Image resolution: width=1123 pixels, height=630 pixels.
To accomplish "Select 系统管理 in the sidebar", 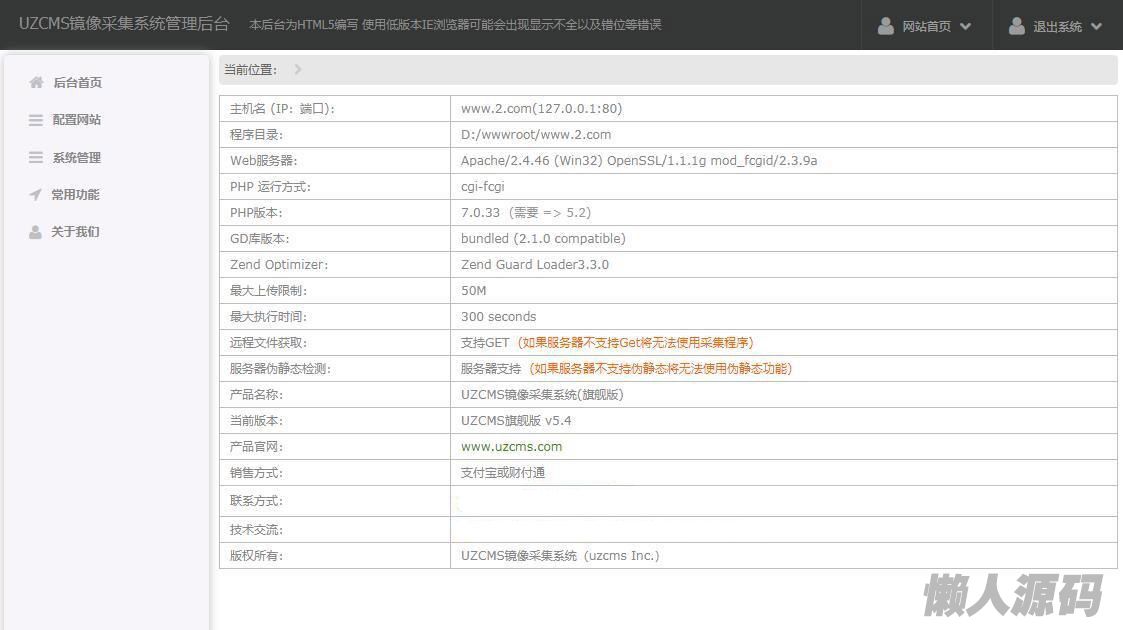I will 77,158.
